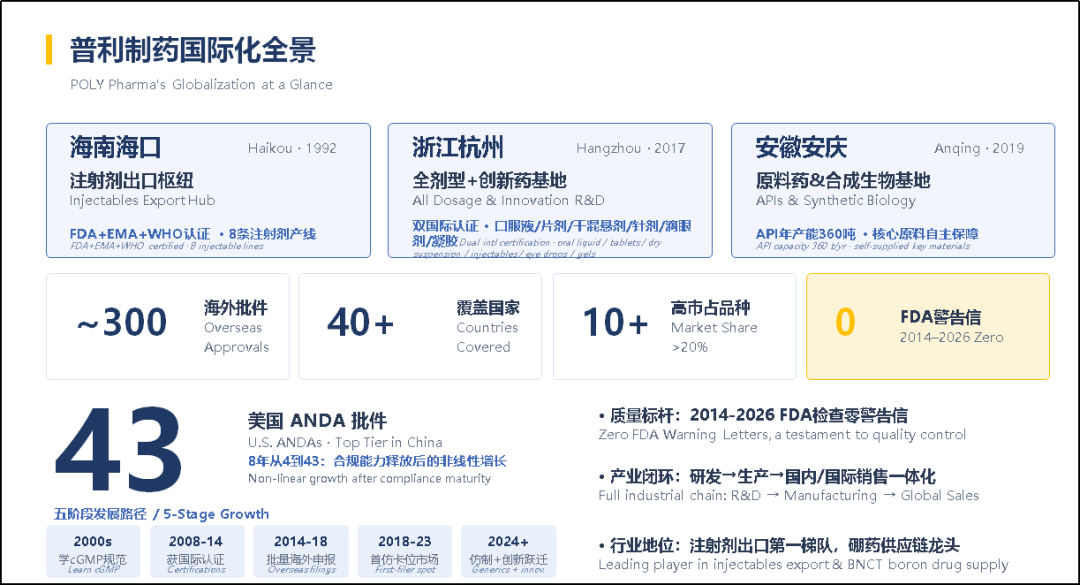
Task: Click 高市占品种 label
Action: (x=710, y=307)
